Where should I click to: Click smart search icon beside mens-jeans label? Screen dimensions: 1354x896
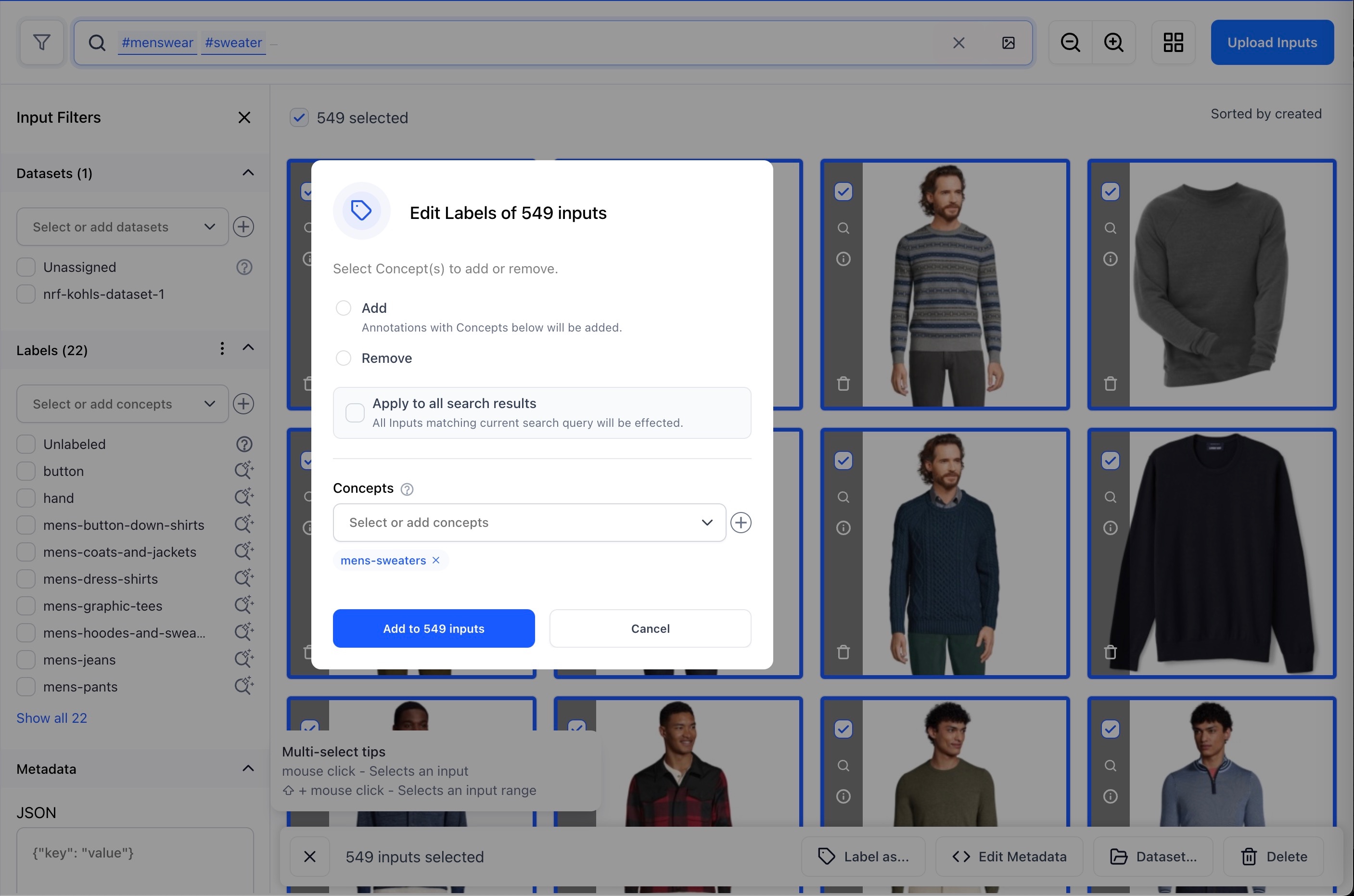click(244, 659)
